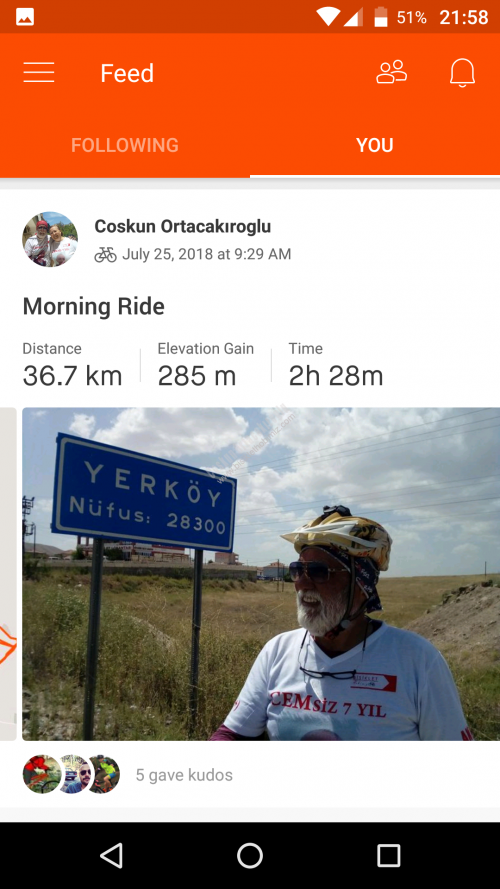Open Coskun Ortacakıroglu's profile name
The image size is (500, 889).
(x=183, y=226)
